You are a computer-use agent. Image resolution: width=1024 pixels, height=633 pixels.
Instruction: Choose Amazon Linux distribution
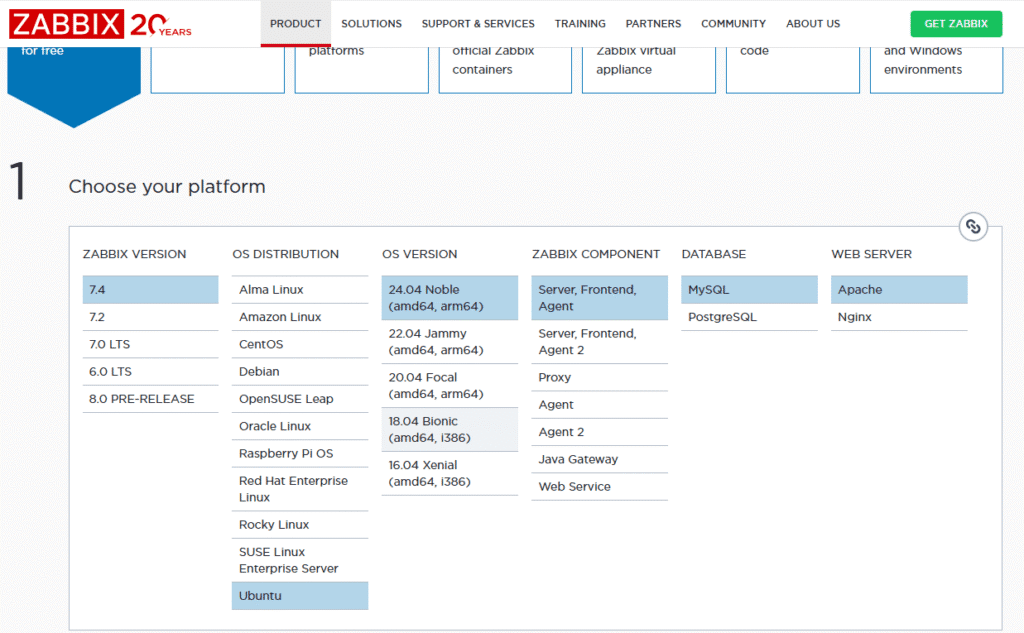pyautogui.click(x=300, y=317)
